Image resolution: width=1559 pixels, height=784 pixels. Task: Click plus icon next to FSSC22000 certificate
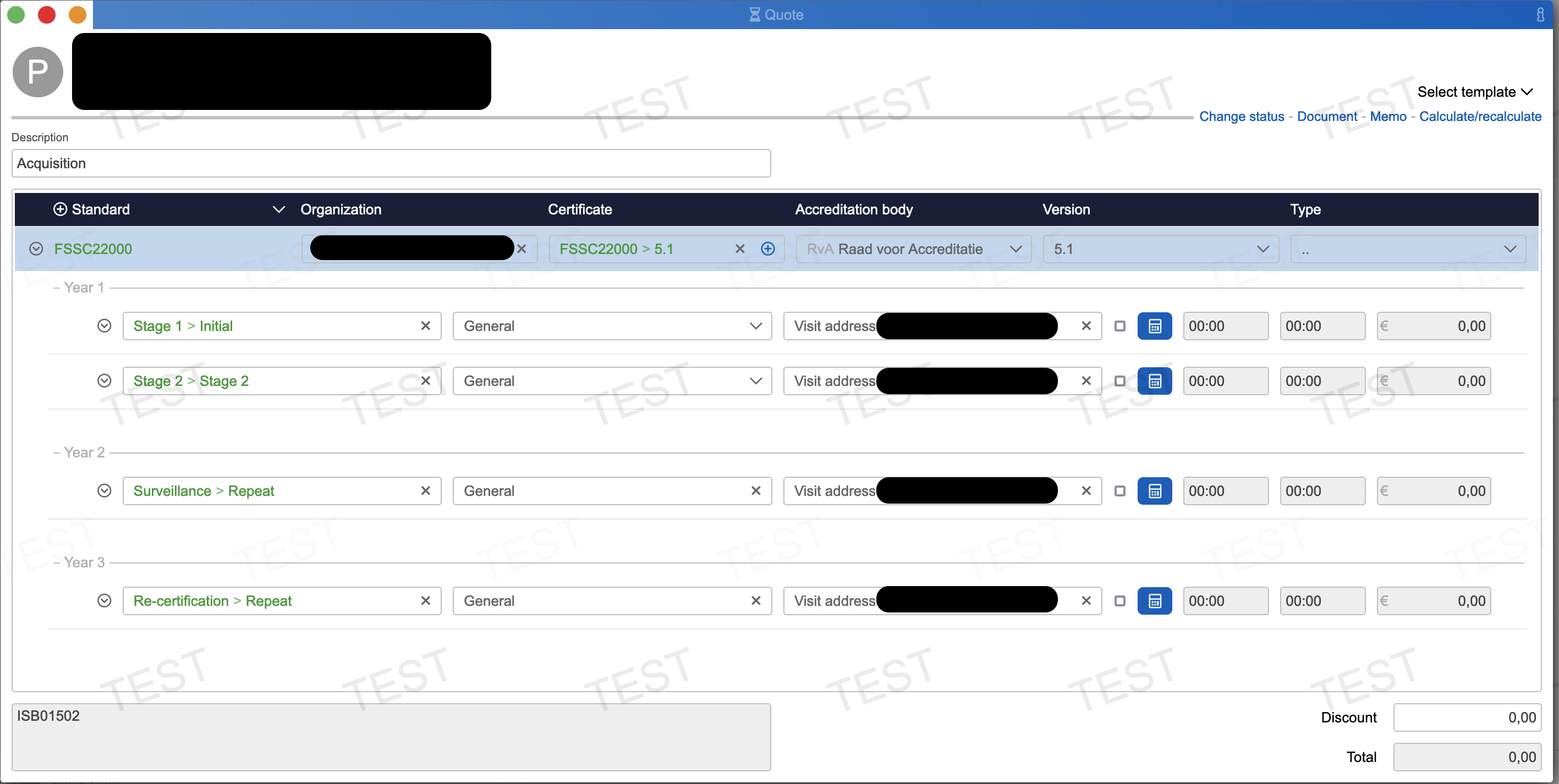coord(767,249)
